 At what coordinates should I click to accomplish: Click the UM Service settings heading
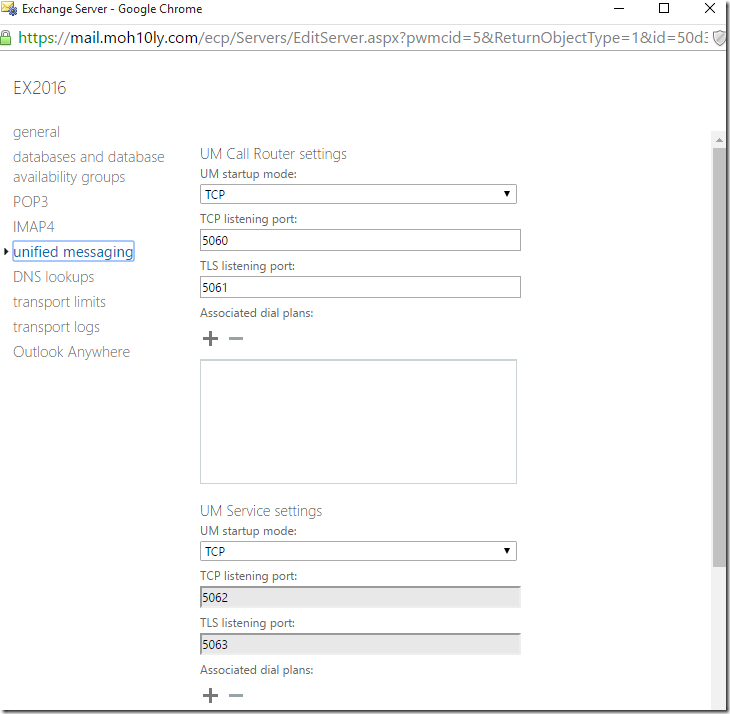point(261,511)
